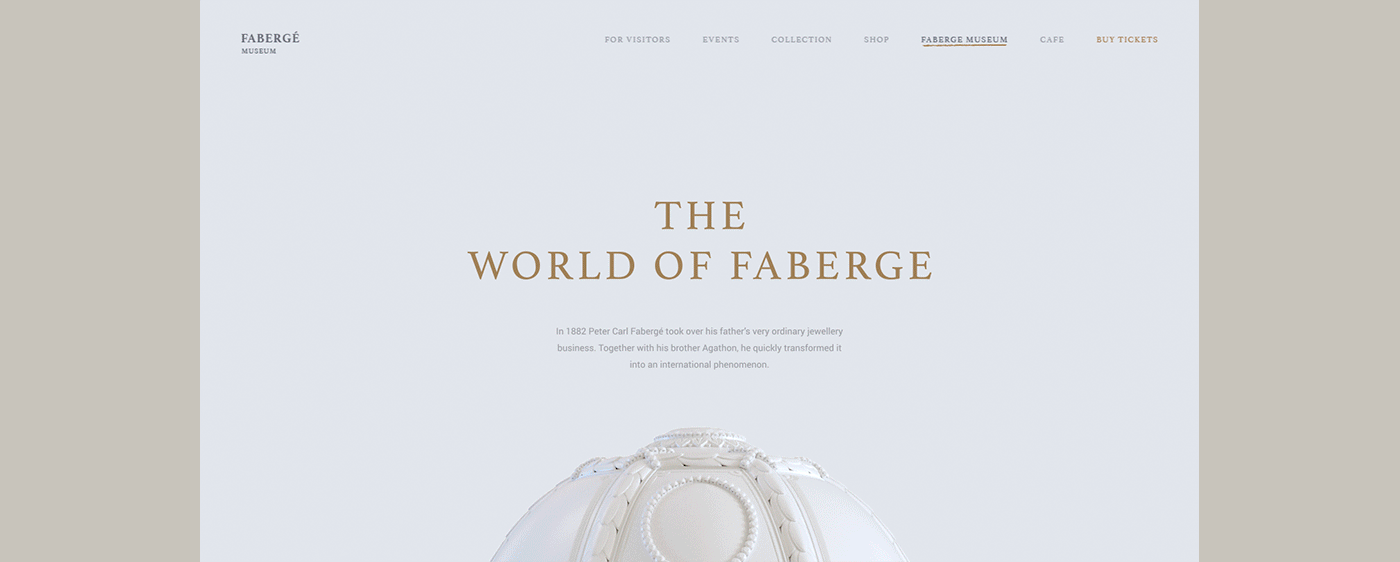
Task: Click the word OF in the headline
Action: (684, 265)
